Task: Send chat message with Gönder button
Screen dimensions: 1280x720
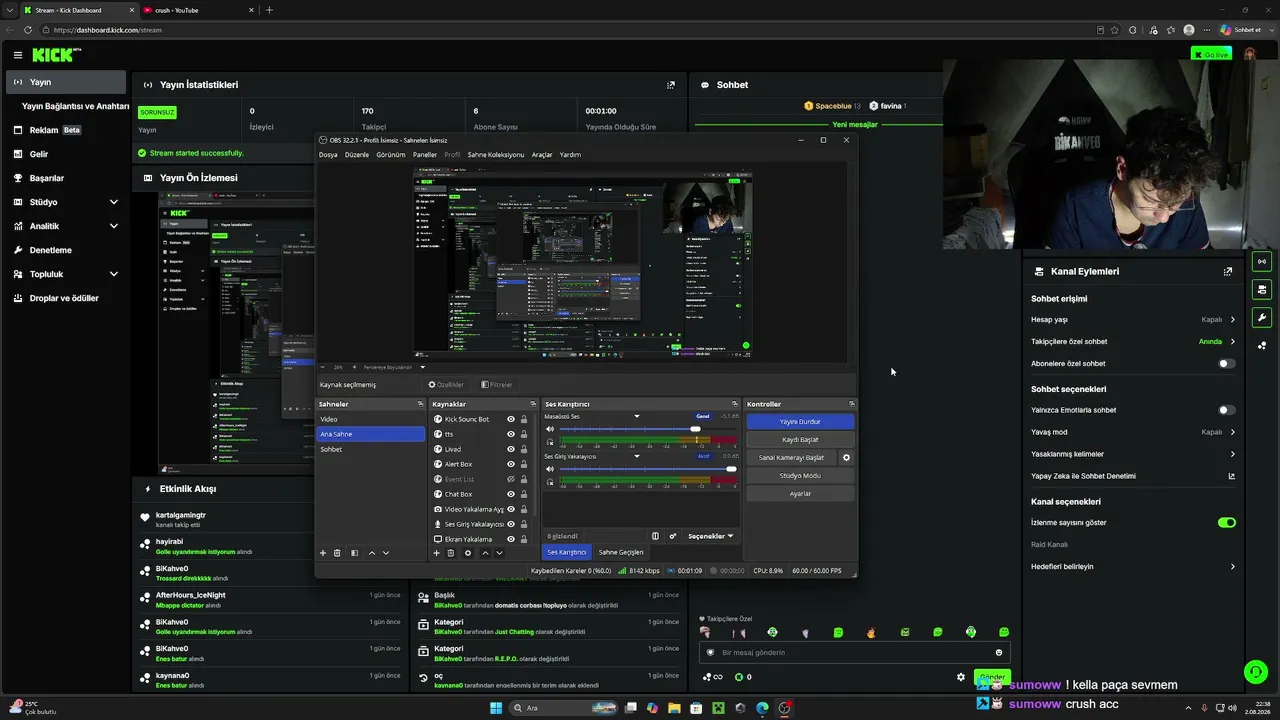Action: pos(992,677)
